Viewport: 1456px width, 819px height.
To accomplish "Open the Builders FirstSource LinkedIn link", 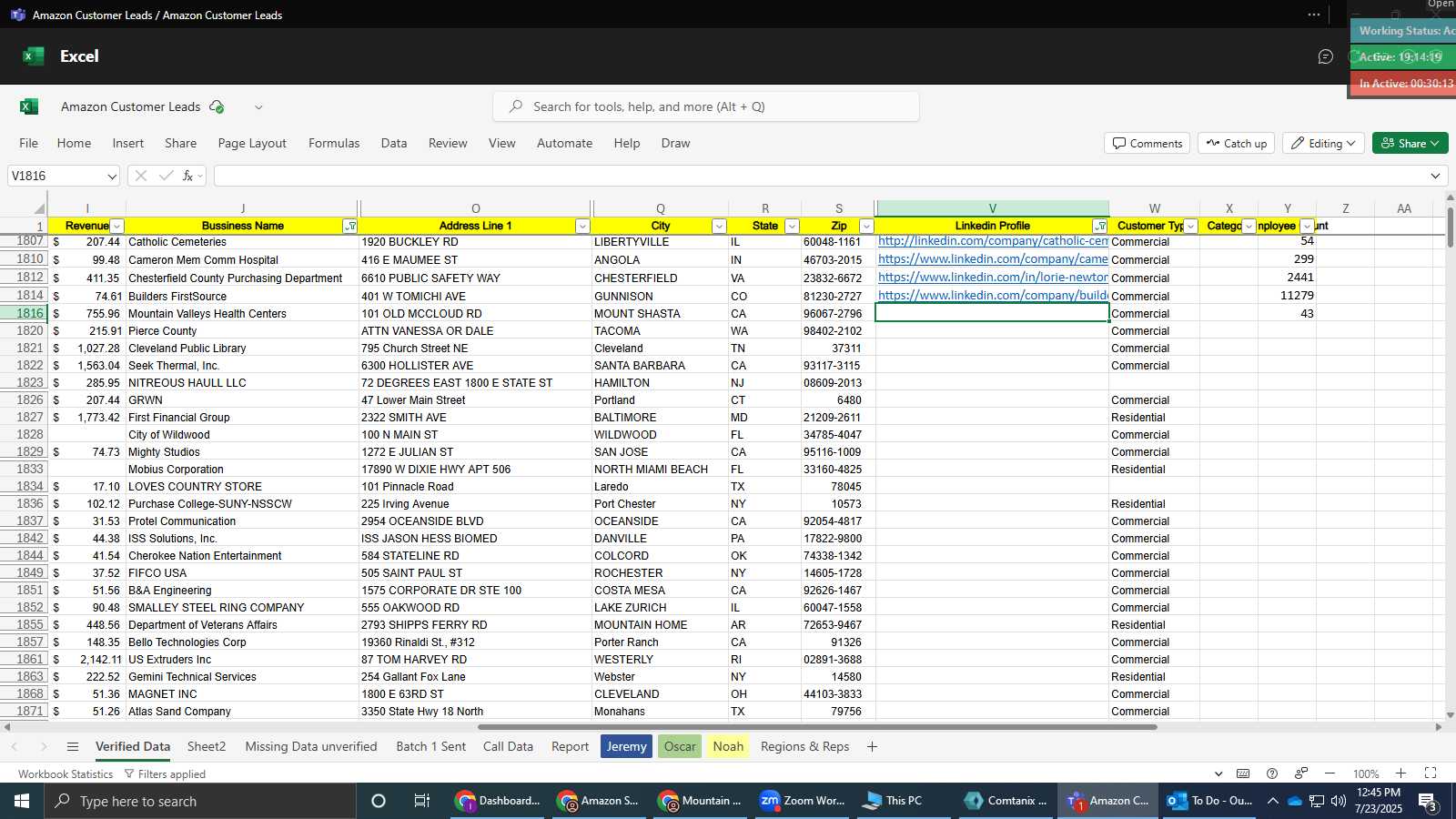I will [x=993, y=296].
